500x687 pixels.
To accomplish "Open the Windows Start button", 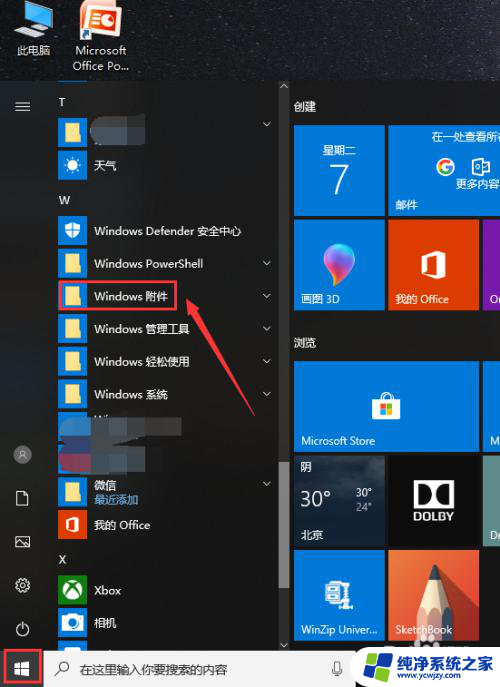I will (21, 669).
